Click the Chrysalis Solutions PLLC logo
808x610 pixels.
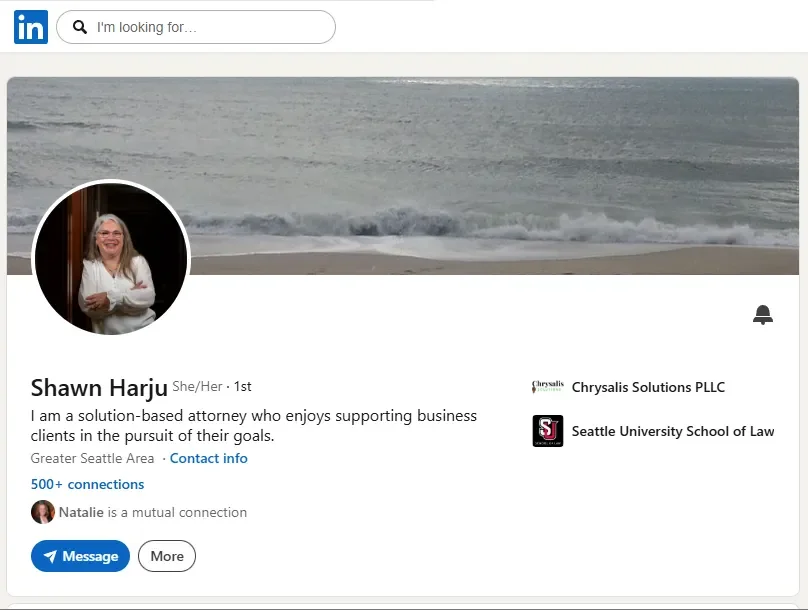tap(548, 387)
